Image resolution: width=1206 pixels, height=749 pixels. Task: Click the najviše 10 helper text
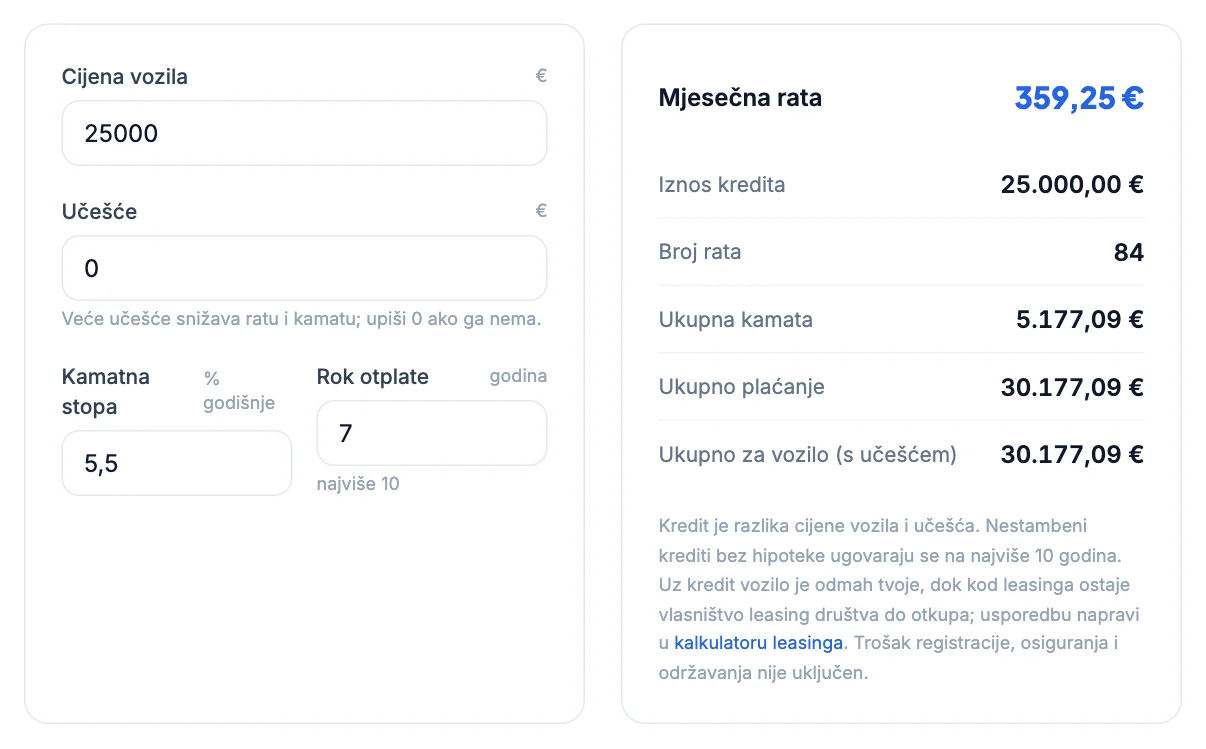click(358, 484)
